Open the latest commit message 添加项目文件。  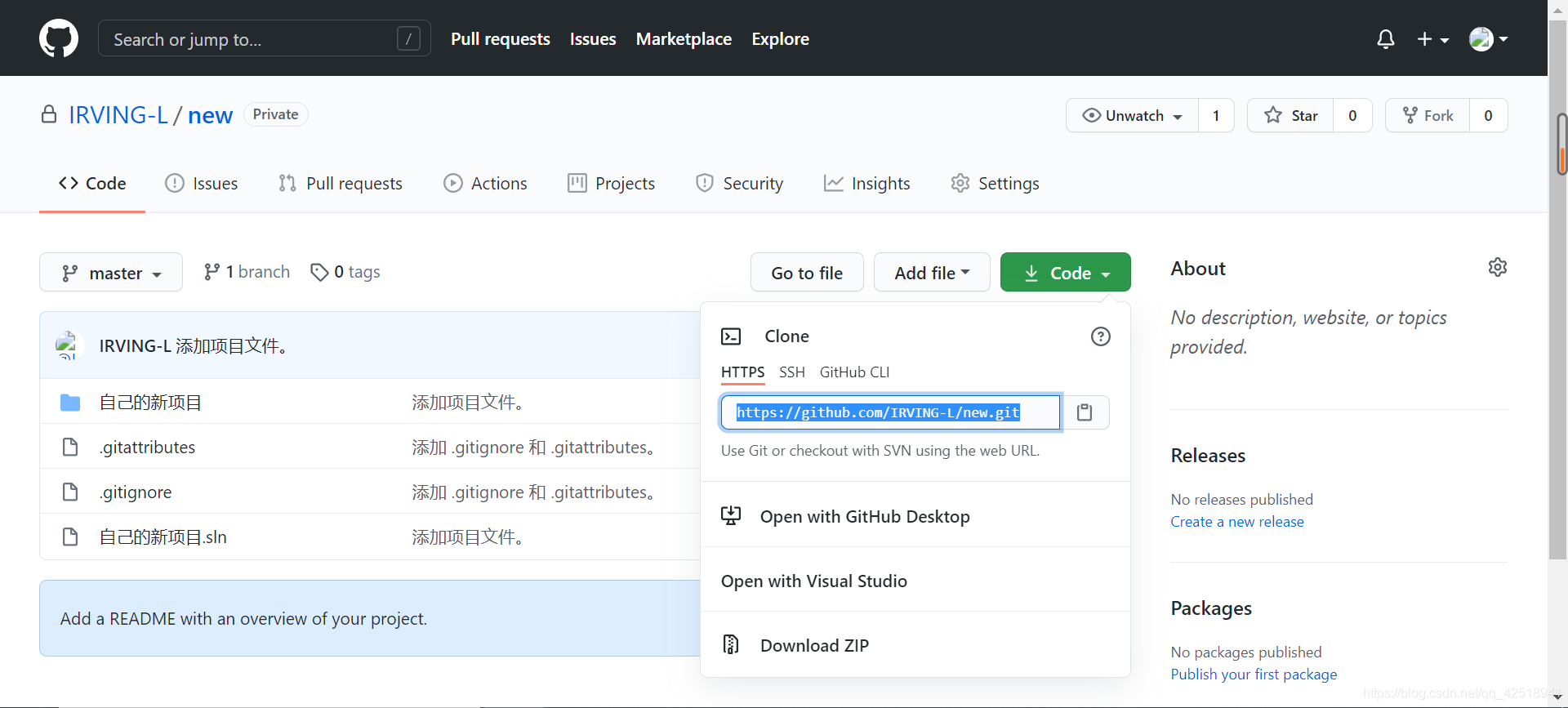point(234,346)
